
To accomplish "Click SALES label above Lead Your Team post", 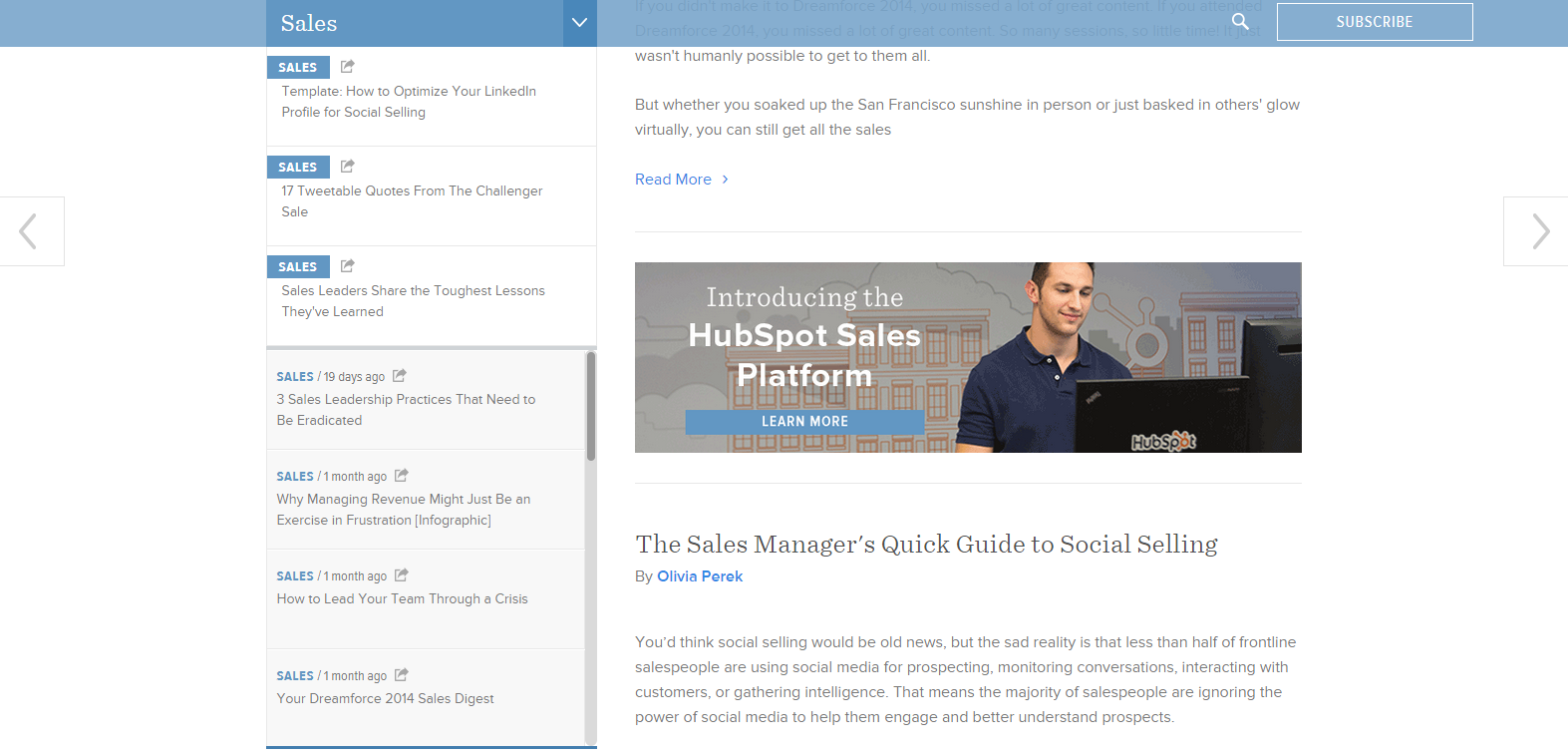I will pos(295,576).
